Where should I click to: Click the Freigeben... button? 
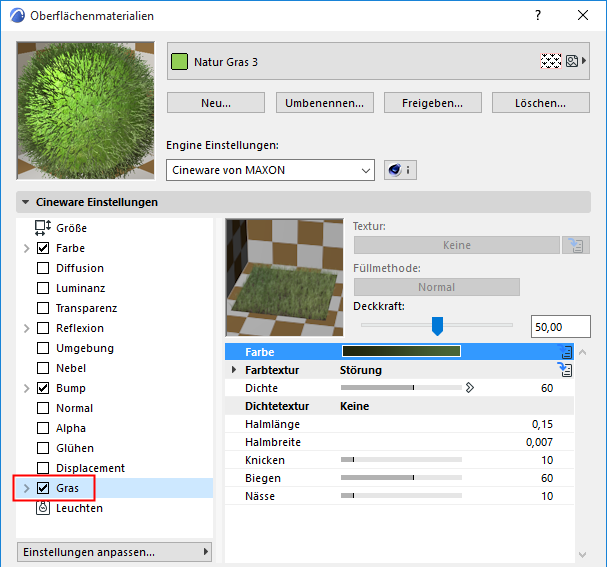[432, 103]
